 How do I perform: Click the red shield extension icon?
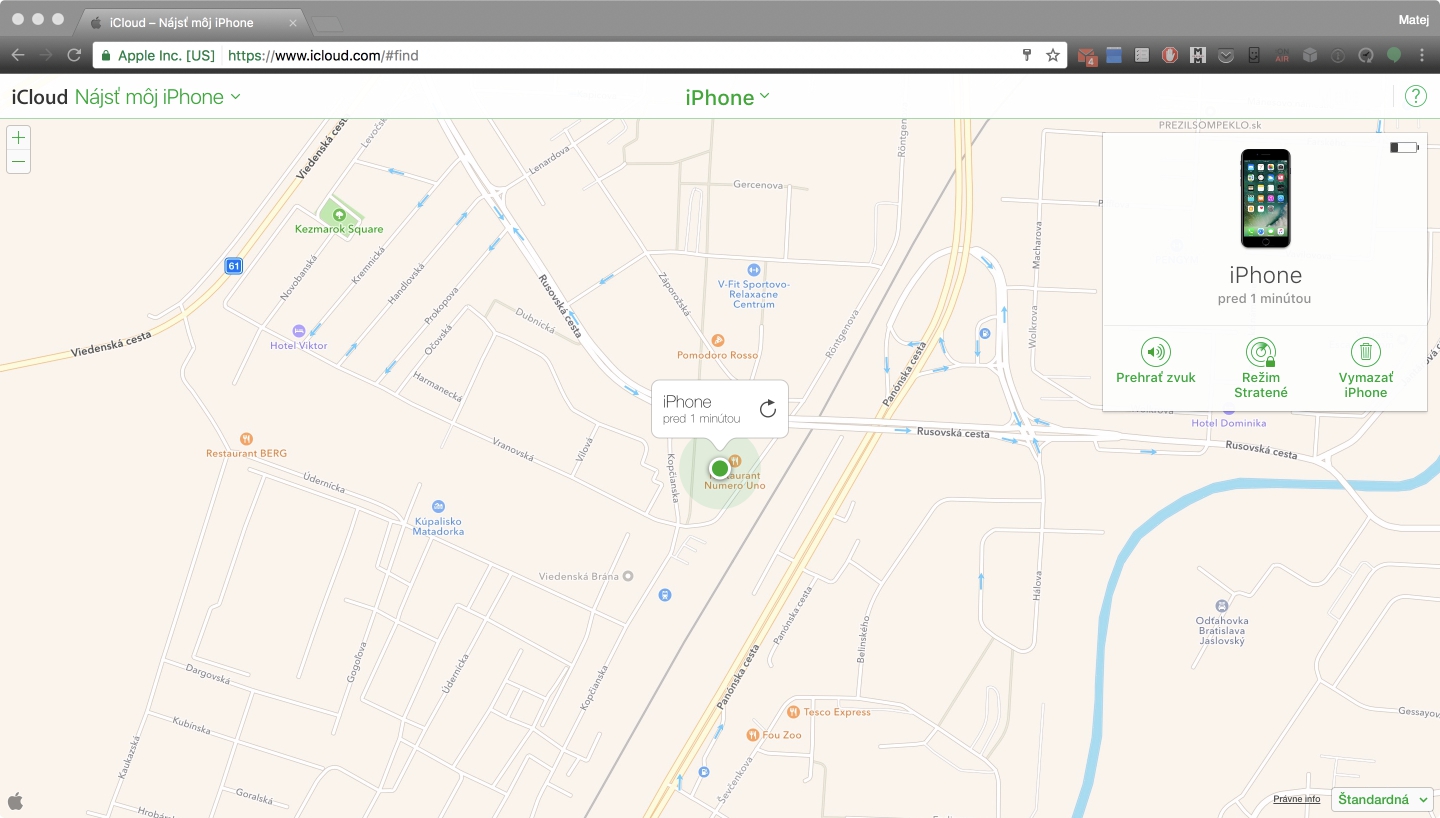coord(1169,55)
